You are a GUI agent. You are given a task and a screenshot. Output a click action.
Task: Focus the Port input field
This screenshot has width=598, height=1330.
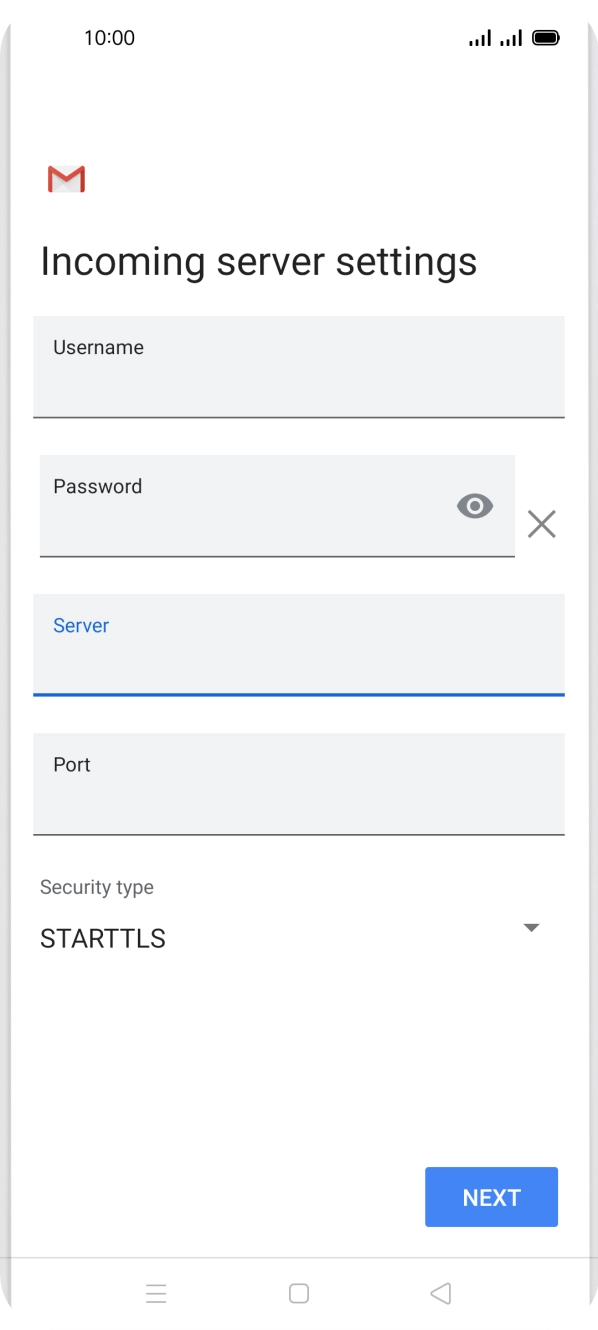click(x=298, y=784)
